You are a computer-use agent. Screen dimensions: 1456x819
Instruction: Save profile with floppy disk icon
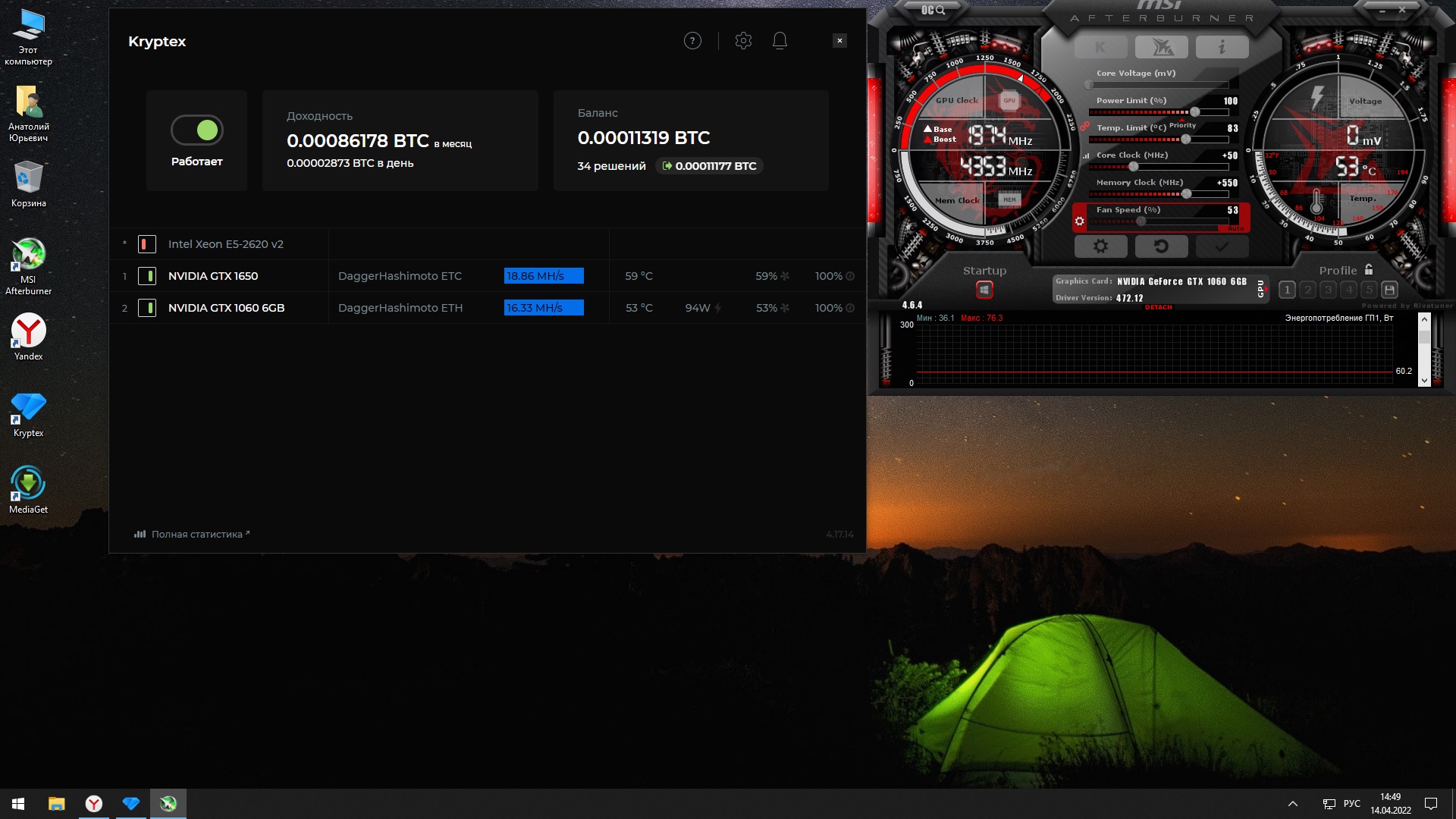(x=1389, y=290)
